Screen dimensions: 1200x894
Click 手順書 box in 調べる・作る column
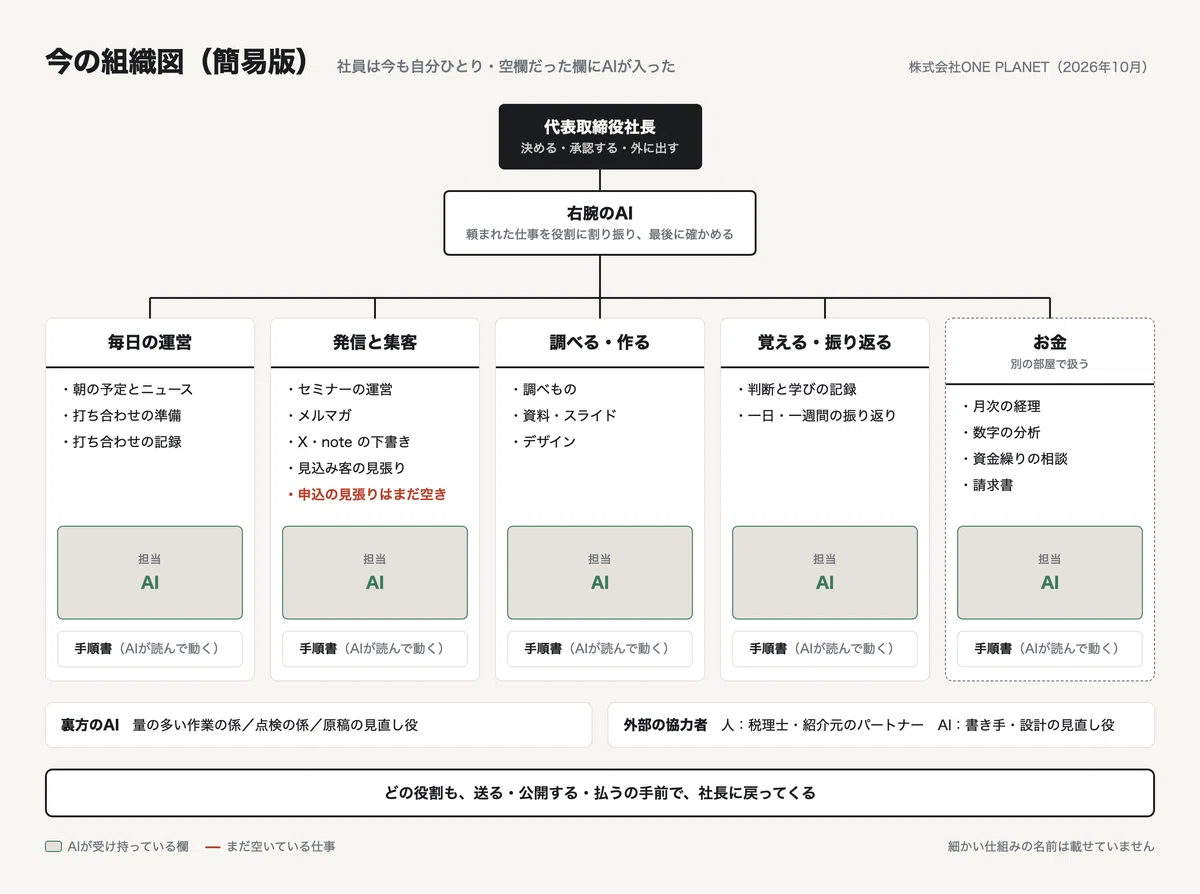coord(600,649)
